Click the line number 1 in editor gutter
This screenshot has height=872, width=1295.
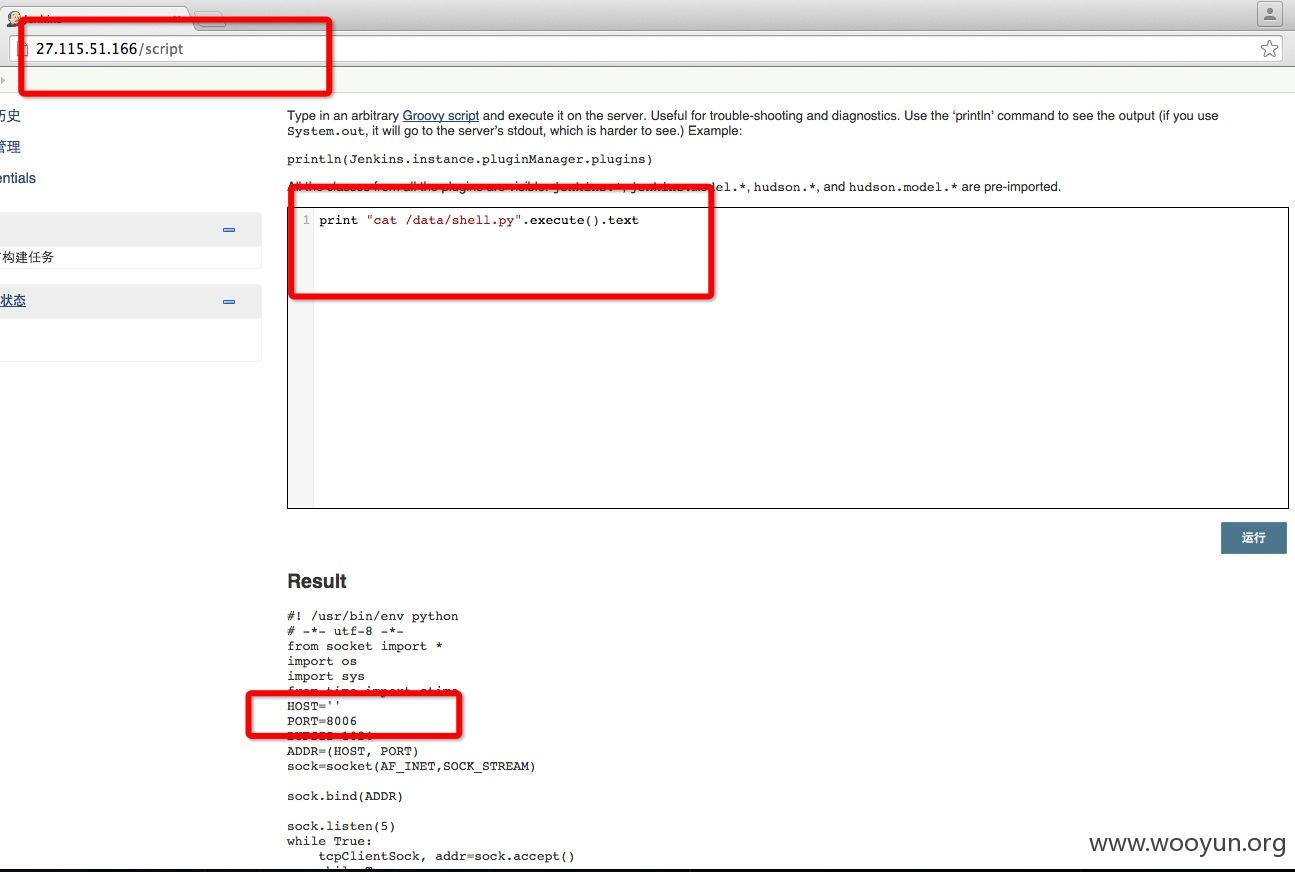pyautogui.click(x=305, y=220)
